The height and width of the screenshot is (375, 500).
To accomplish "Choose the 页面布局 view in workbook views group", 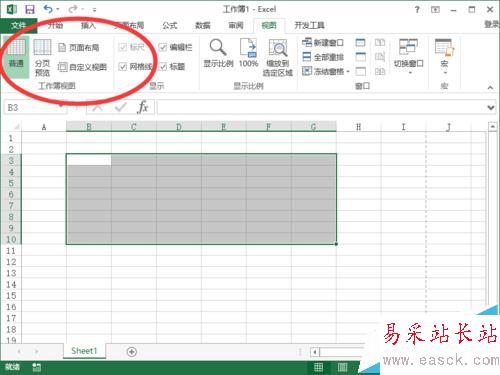I will click(79, 48).
